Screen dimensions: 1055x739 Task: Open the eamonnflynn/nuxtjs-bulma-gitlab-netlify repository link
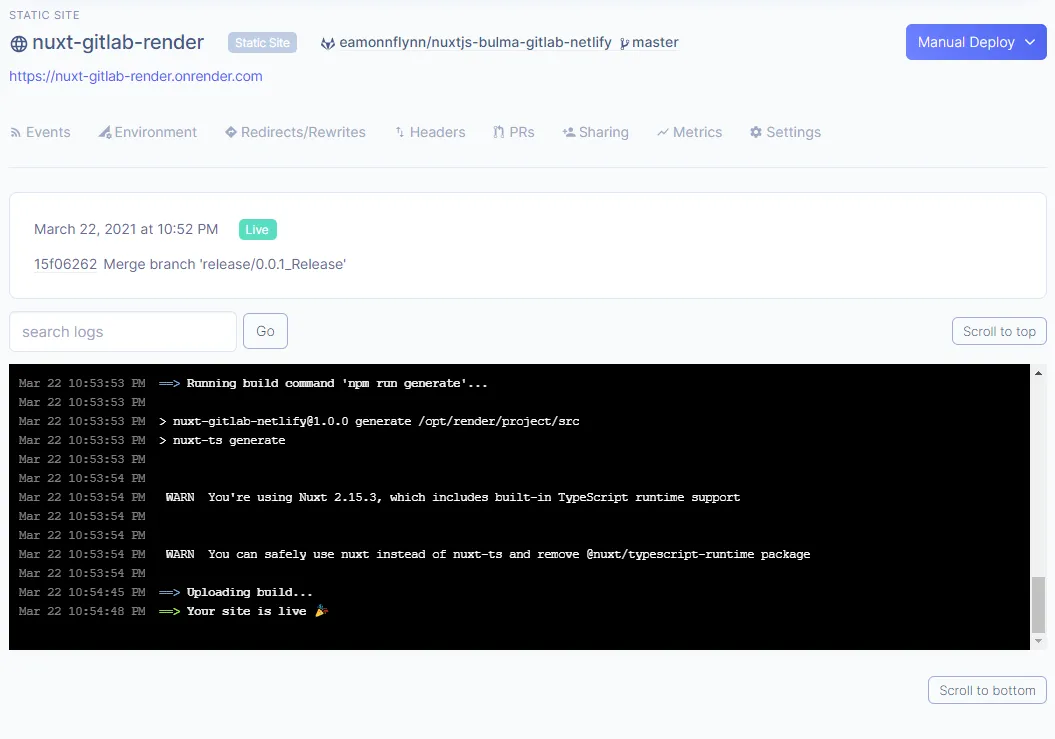tap(475, 42)
